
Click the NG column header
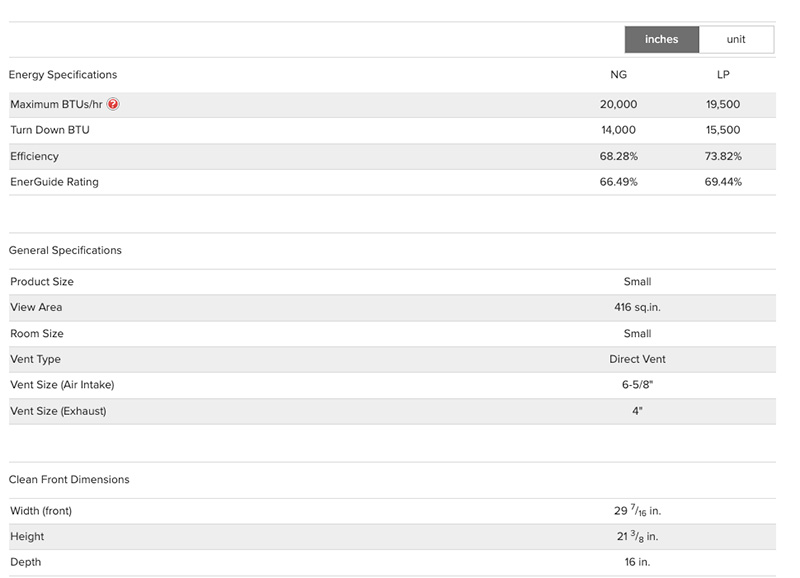tap(618, 75)
